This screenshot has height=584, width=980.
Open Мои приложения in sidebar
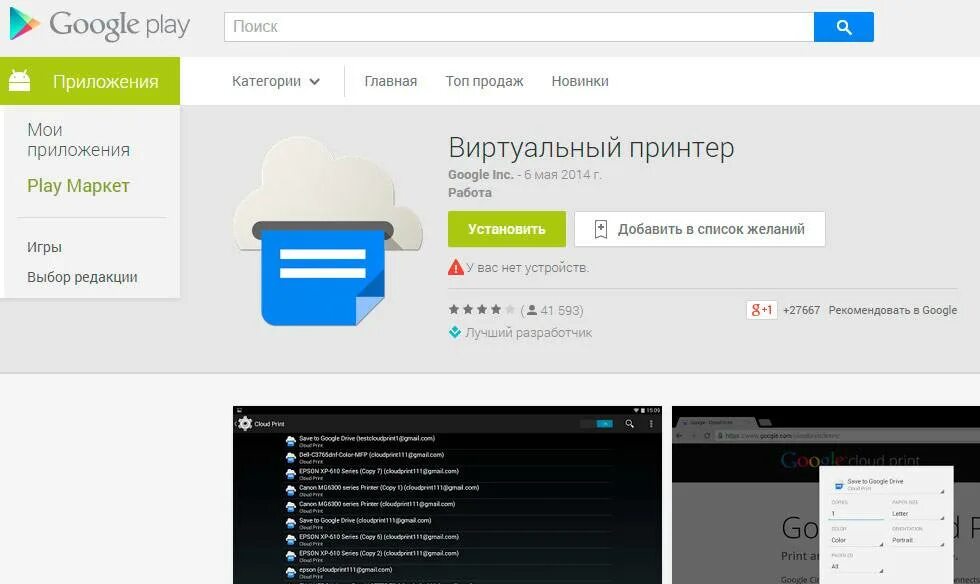click(x=79, y=139)
